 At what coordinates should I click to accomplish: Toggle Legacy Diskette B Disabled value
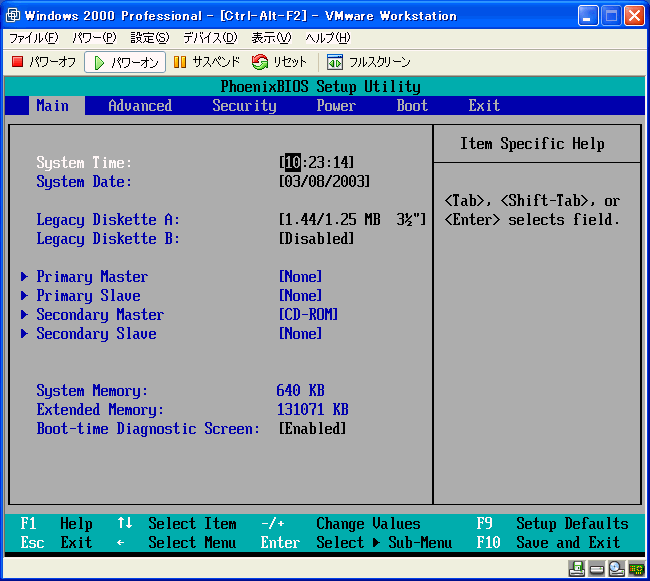pos(316,239)
